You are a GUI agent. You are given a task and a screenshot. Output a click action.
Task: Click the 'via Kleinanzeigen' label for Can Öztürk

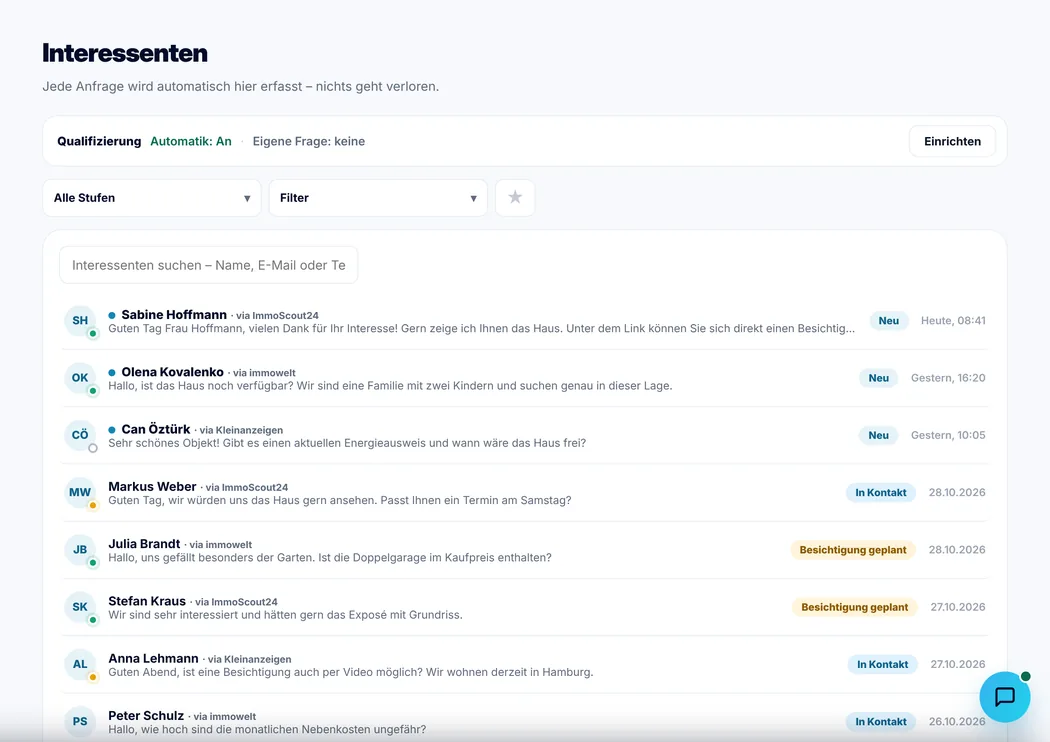pyautogui.click(x=241, y=430)
